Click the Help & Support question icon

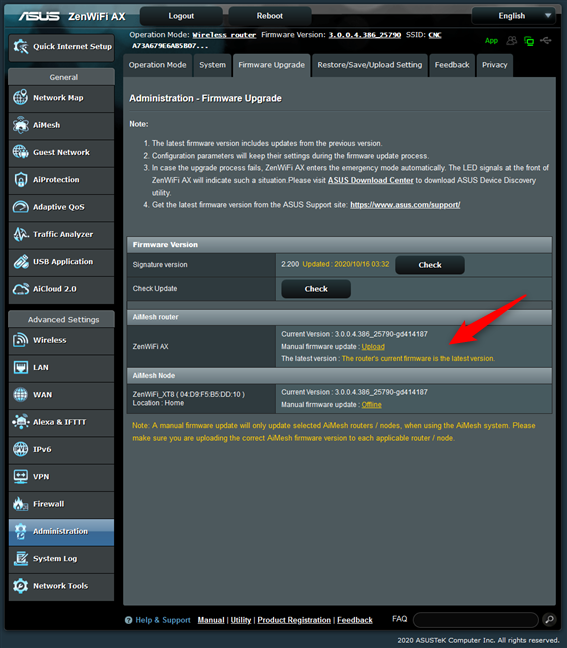pos(129,620)
